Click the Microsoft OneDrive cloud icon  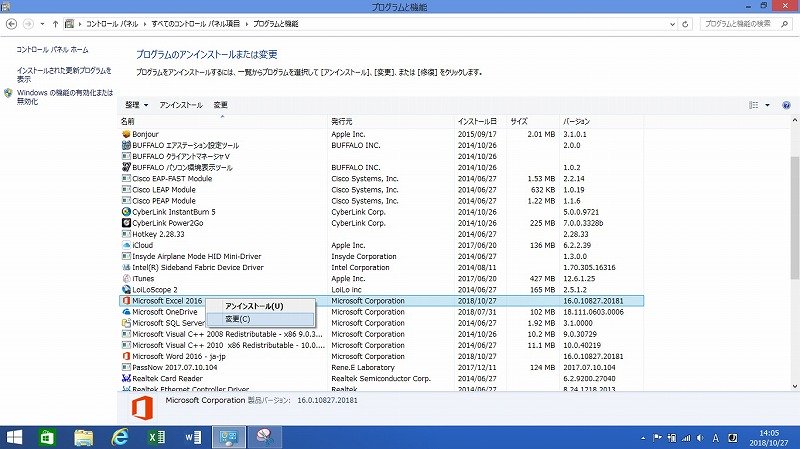126,312
